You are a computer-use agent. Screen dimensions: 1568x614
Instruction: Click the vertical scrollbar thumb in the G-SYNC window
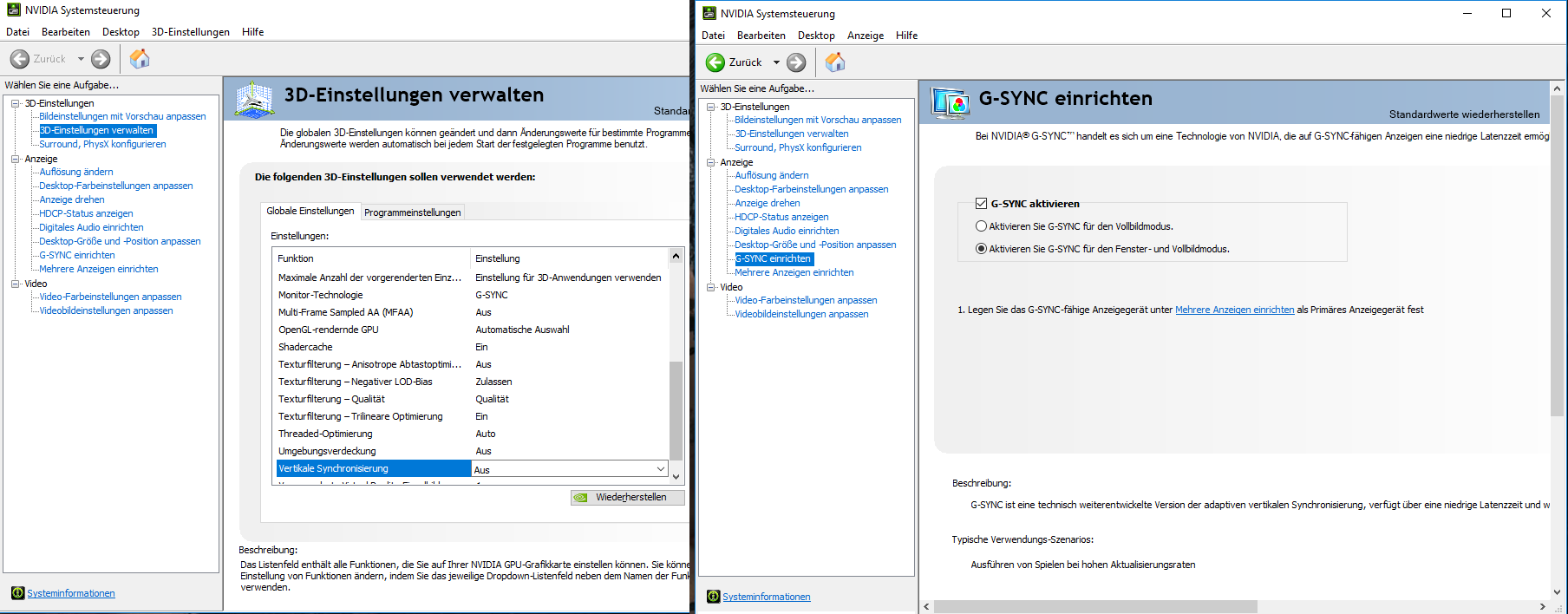(x=1557, y=254)
